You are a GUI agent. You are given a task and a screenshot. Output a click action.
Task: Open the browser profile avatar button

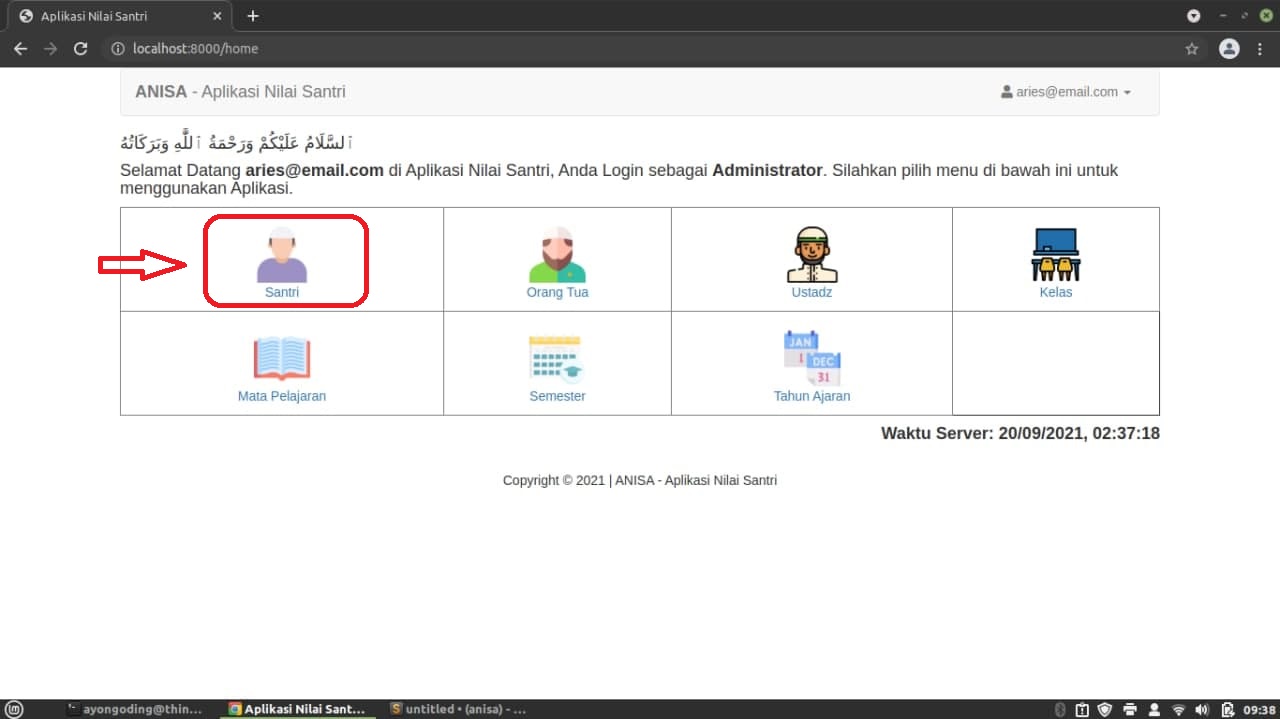tap(1228, 48)
